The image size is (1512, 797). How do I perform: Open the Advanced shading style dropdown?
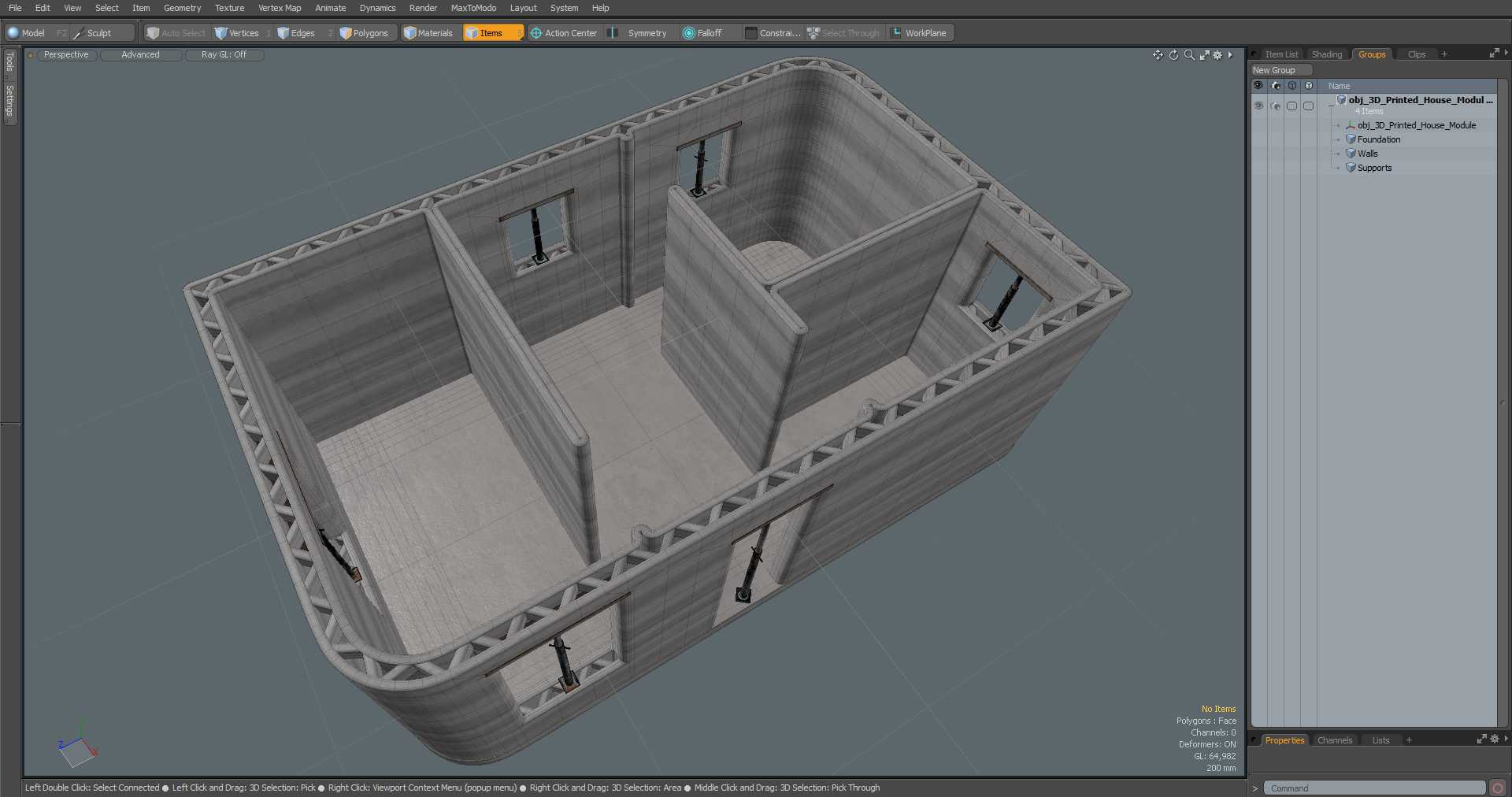(x=141, y=55)
